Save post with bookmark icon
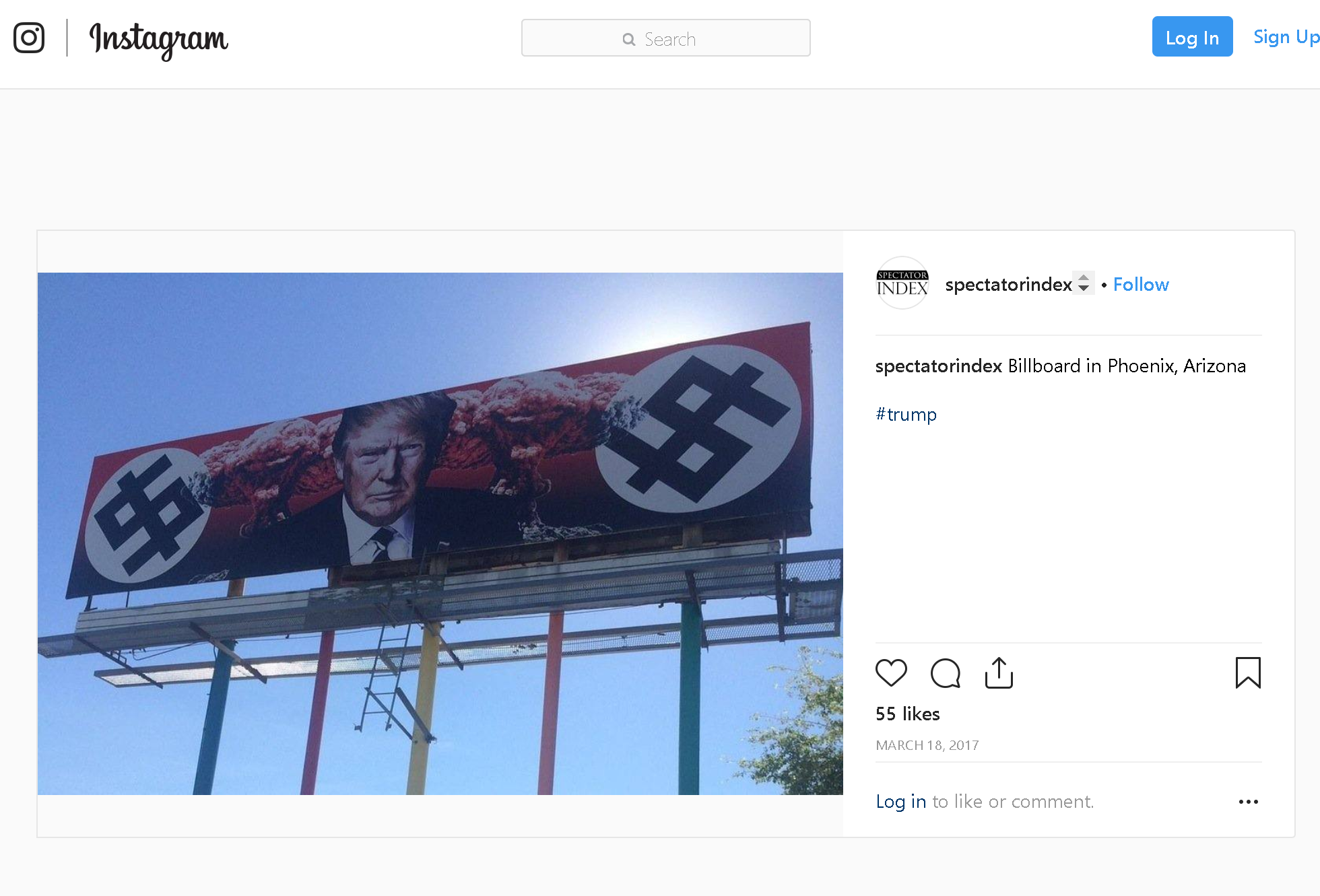 [x=1247, y=673]
